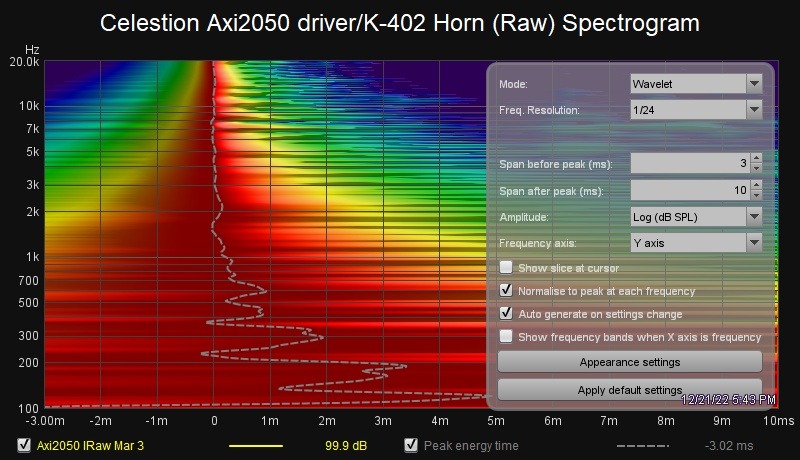The image size is (800, 460).
Task: Click the 20.0k frequency axis label
Action: pos(24,62)
